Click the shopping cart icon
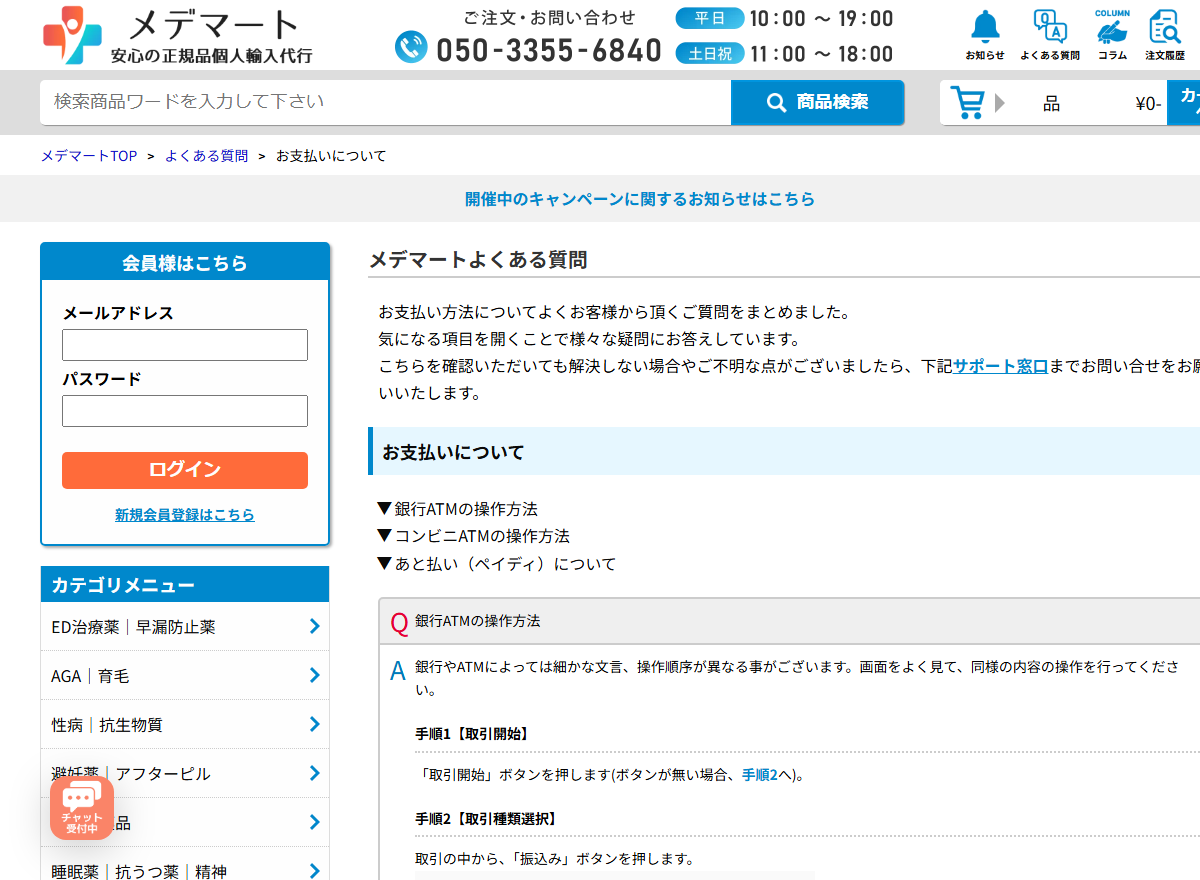Screen dimensions: 1200x880 967,102
